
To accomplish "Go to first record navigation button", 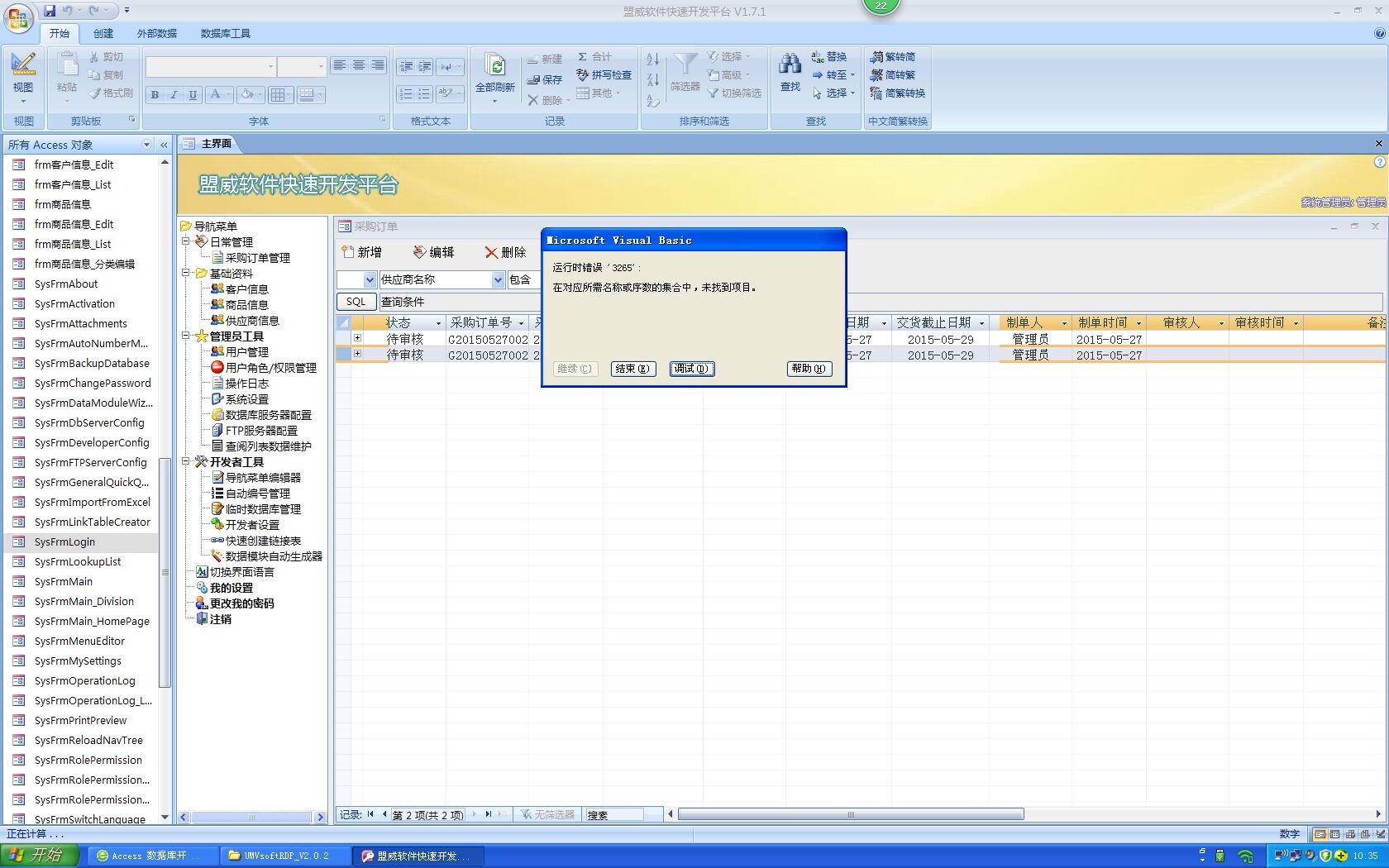I will pos(370,814).
